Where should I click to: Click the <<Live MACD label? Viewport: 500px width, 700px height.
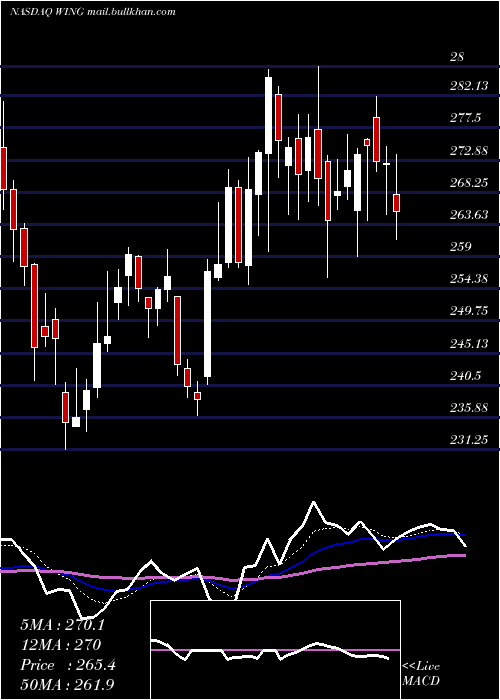click(421, 674)
